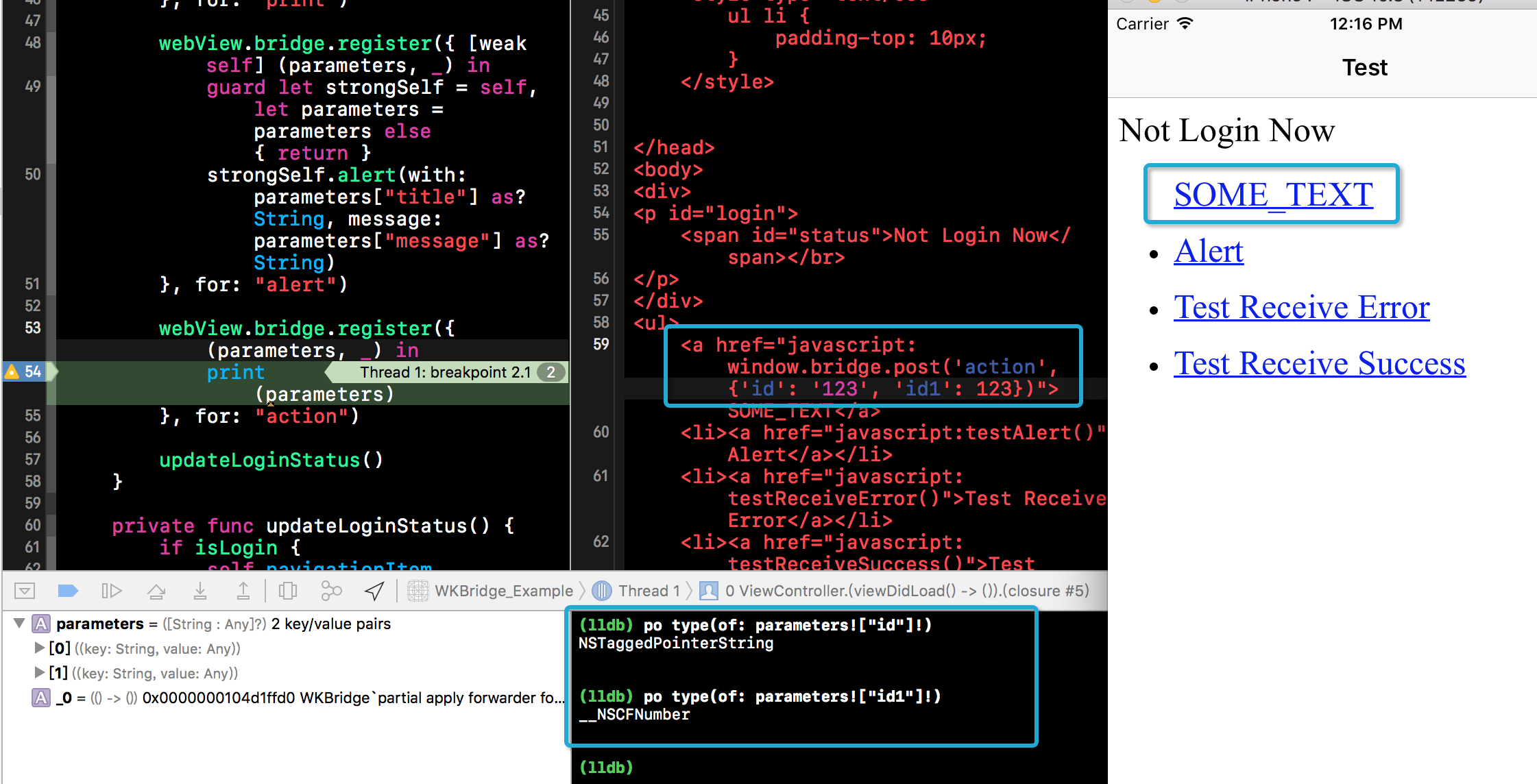Expand the [1] key/value entry

tap(40, 673)
